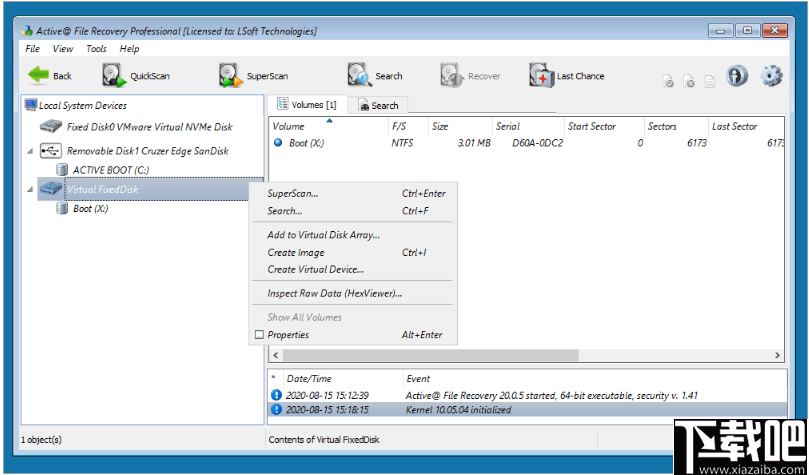Click Fixed Disk0 VMware drive icon
The height and width of the screenshot is (475, 809).
(x=51, y=126)
